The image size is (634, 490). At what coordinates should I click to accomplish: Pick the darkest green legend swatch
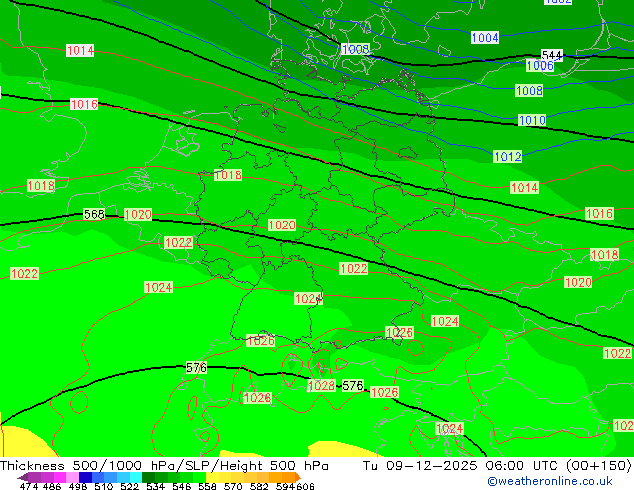point(148,477)
